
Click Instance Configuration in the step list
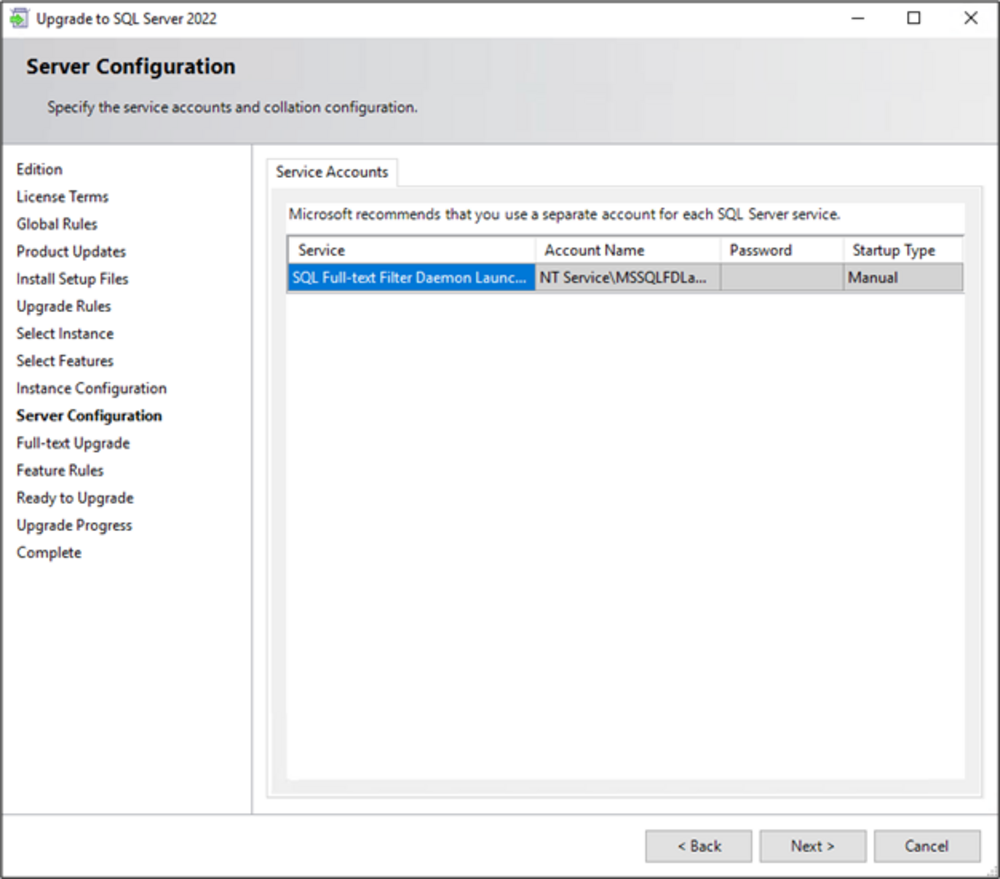[91, 388]
